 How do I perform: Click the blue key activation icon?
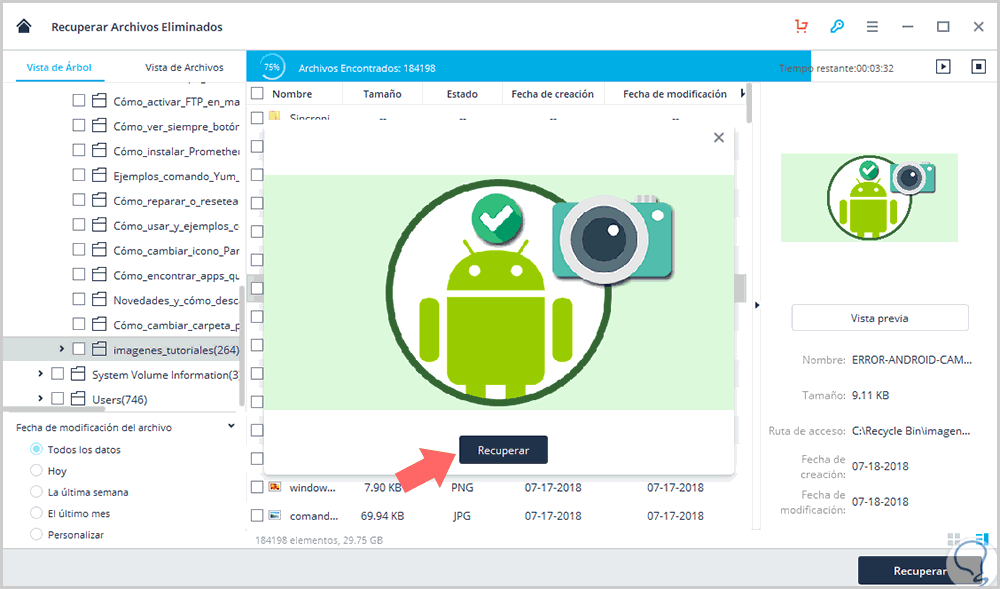(837, 26)
